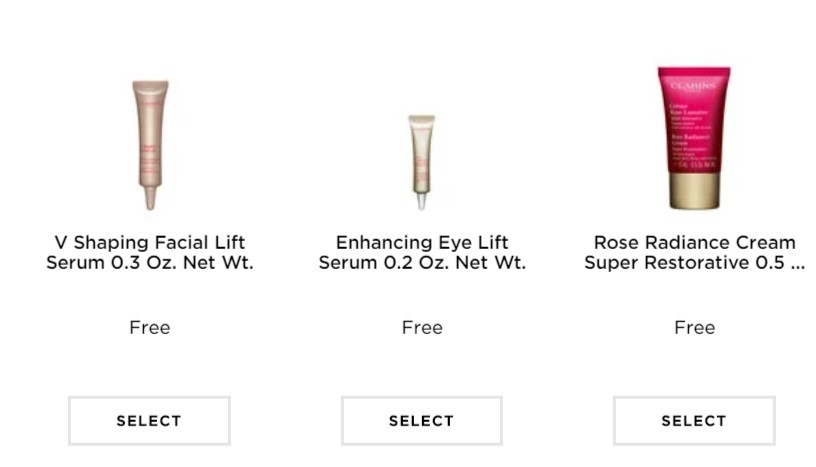Click the white nozzle of Eye Lift tube
Viewport: 816px width, 467px height.
(x=422, y=201)
